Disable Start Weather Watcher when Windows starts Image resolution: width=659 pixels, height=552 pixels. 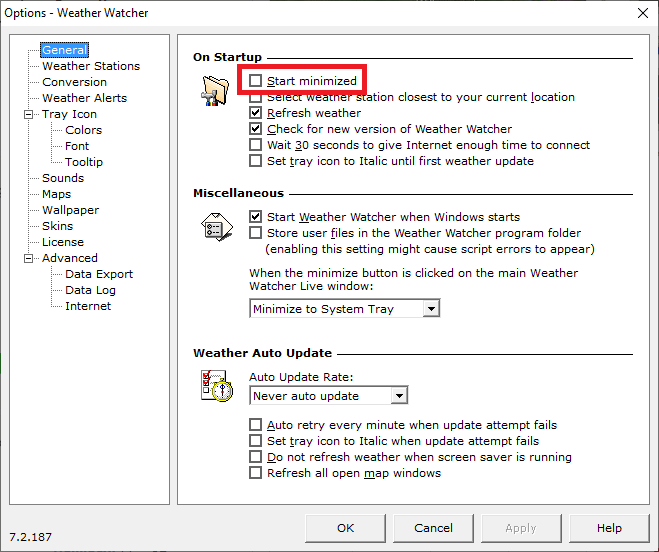[256, 217]
